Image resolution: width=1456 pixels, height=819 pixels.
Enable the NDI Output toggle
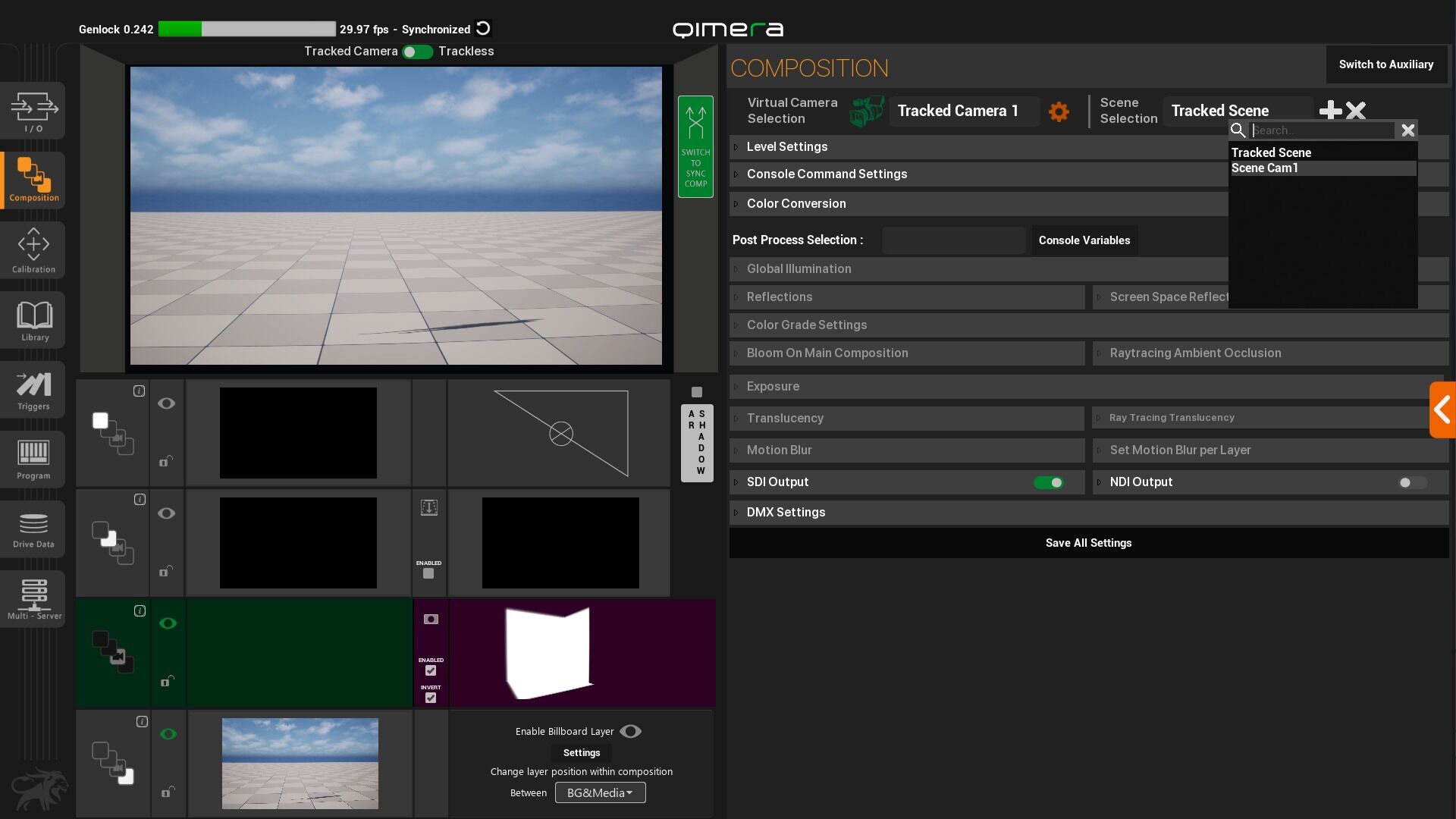(x=1412, y=482)
